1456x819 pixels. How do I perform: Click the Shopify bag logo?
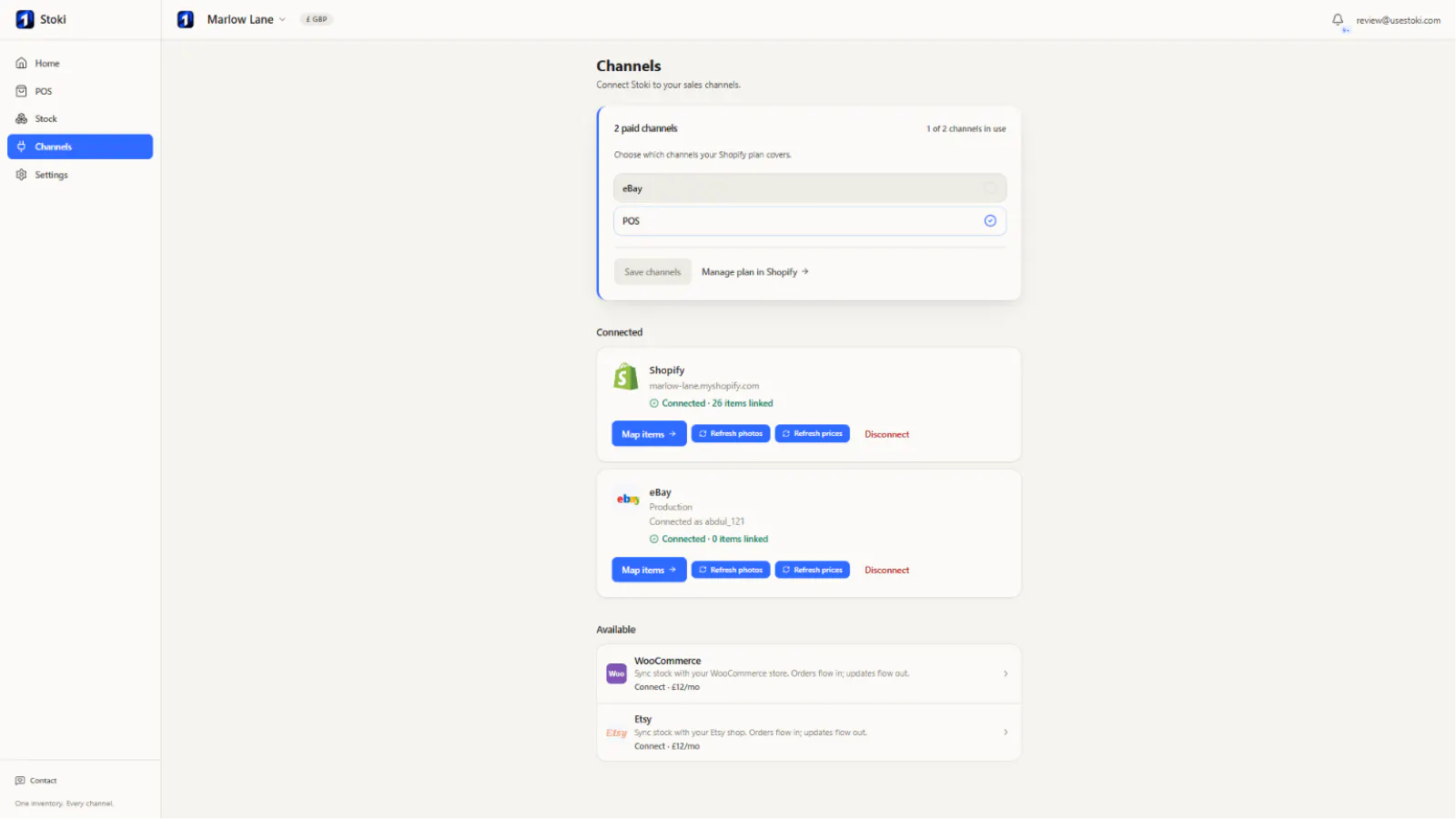626,376
